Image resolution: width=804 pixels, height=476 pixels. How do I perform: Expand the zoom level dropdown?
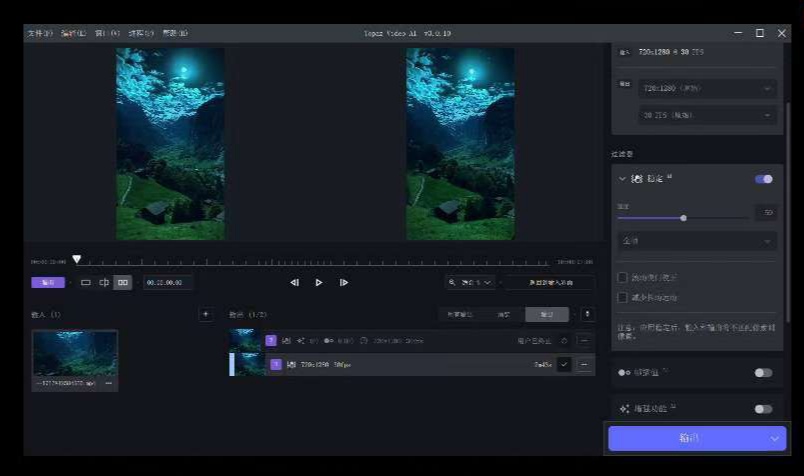point(470,282)
